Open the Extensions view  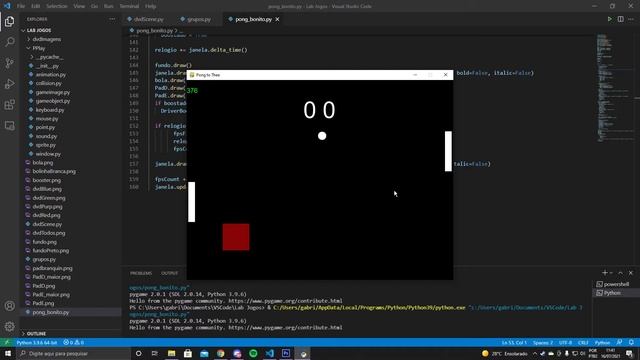(9, 104)
